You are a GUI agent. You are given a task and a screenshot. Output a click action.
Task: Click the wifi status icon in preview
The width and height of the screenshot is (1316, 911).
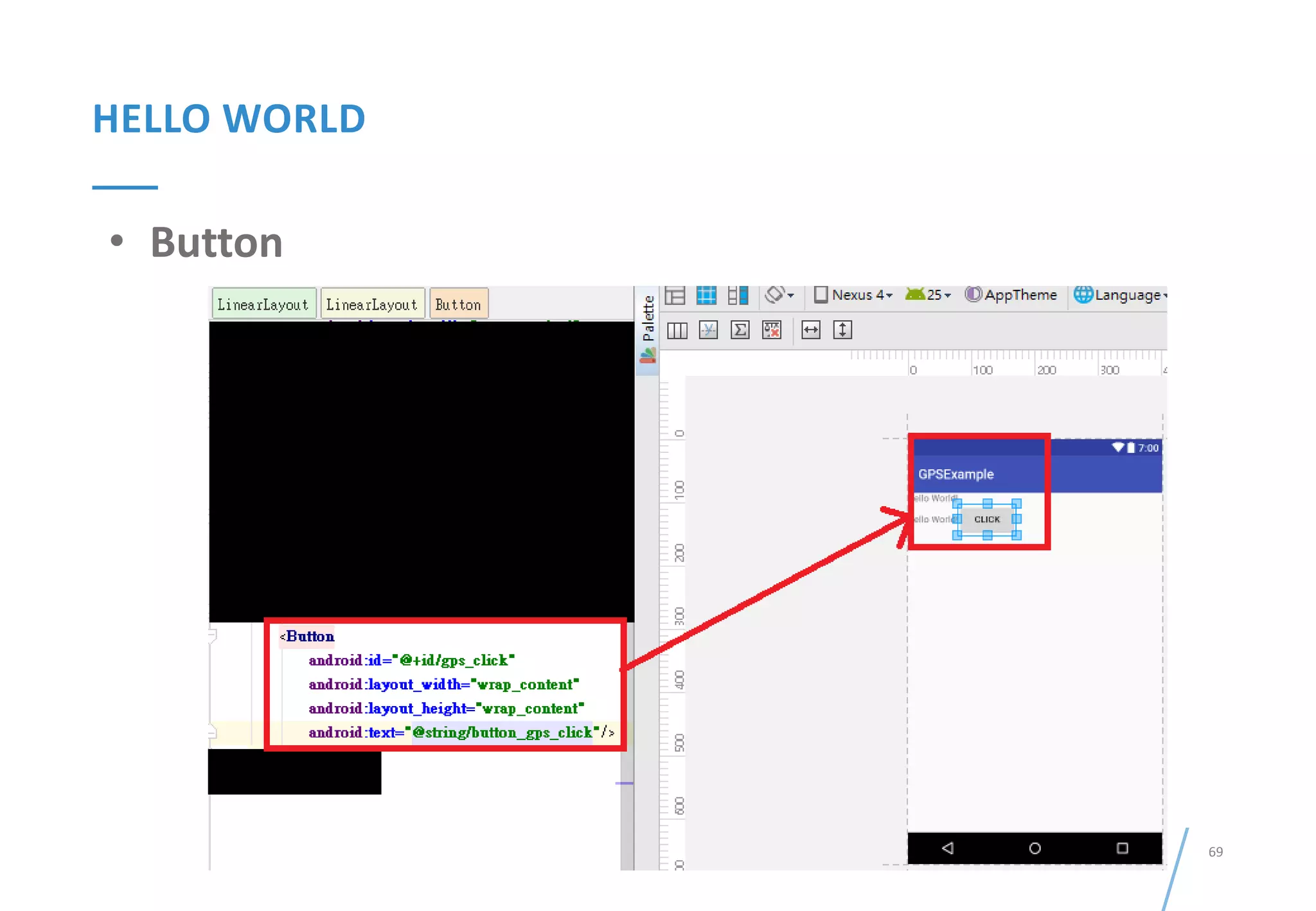1118,447
